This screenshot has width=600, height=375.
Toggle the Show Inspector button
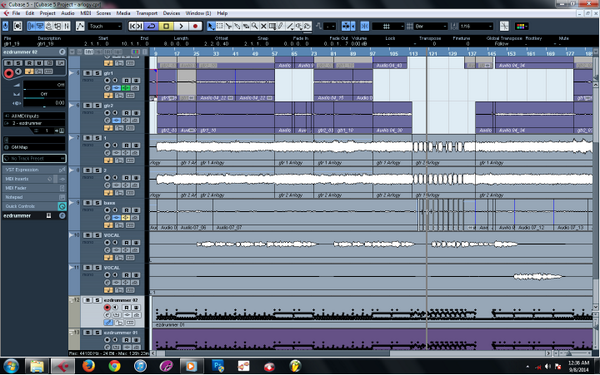point(32,26)
